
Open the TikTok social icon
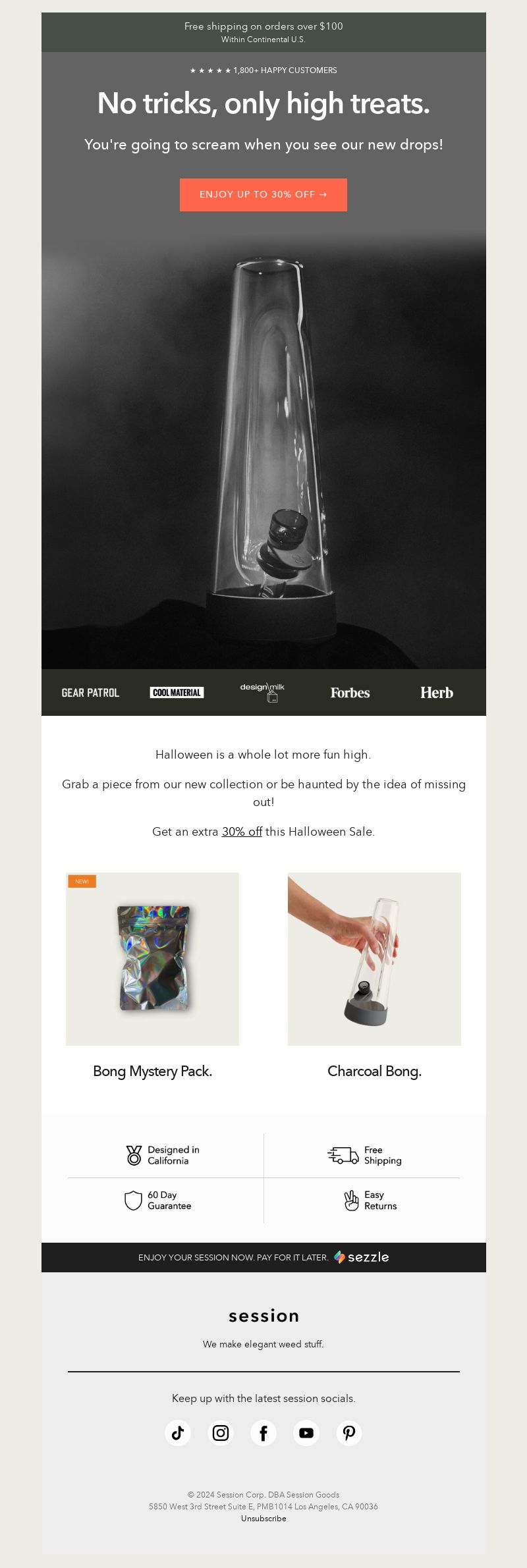click(x=178, y=1432)
